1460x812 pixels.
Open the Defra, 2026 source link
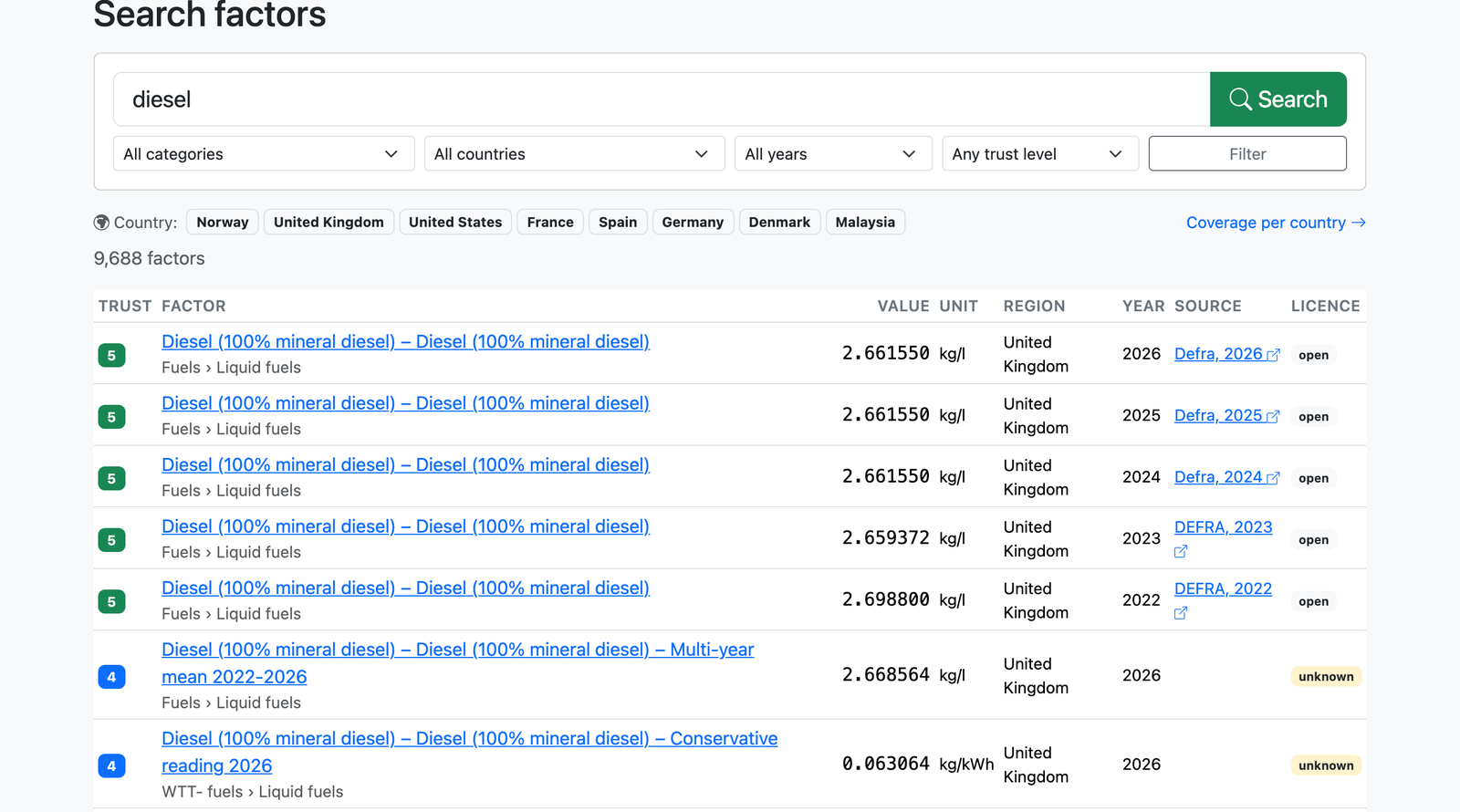click(1226, 354)
